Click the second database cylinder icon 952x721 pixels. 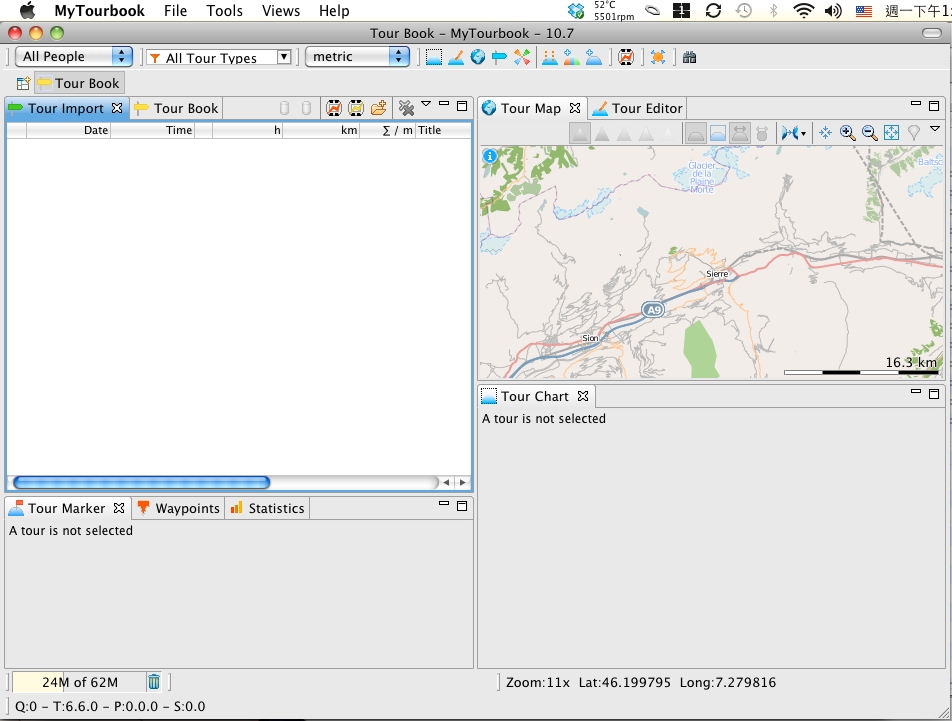[x=307, y=108]
